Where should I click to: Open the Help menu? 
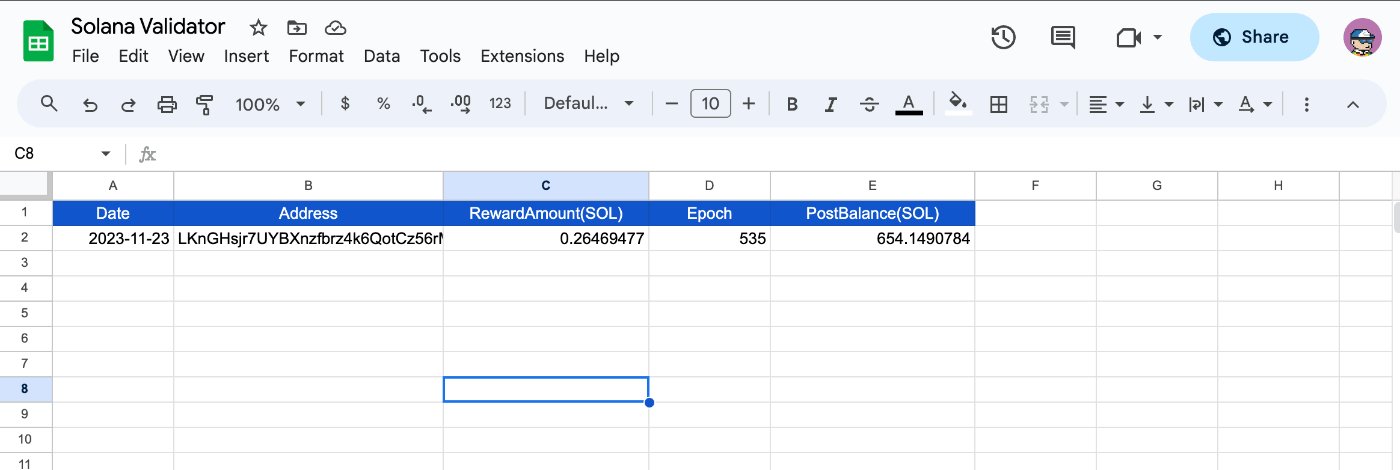(602, 56)
